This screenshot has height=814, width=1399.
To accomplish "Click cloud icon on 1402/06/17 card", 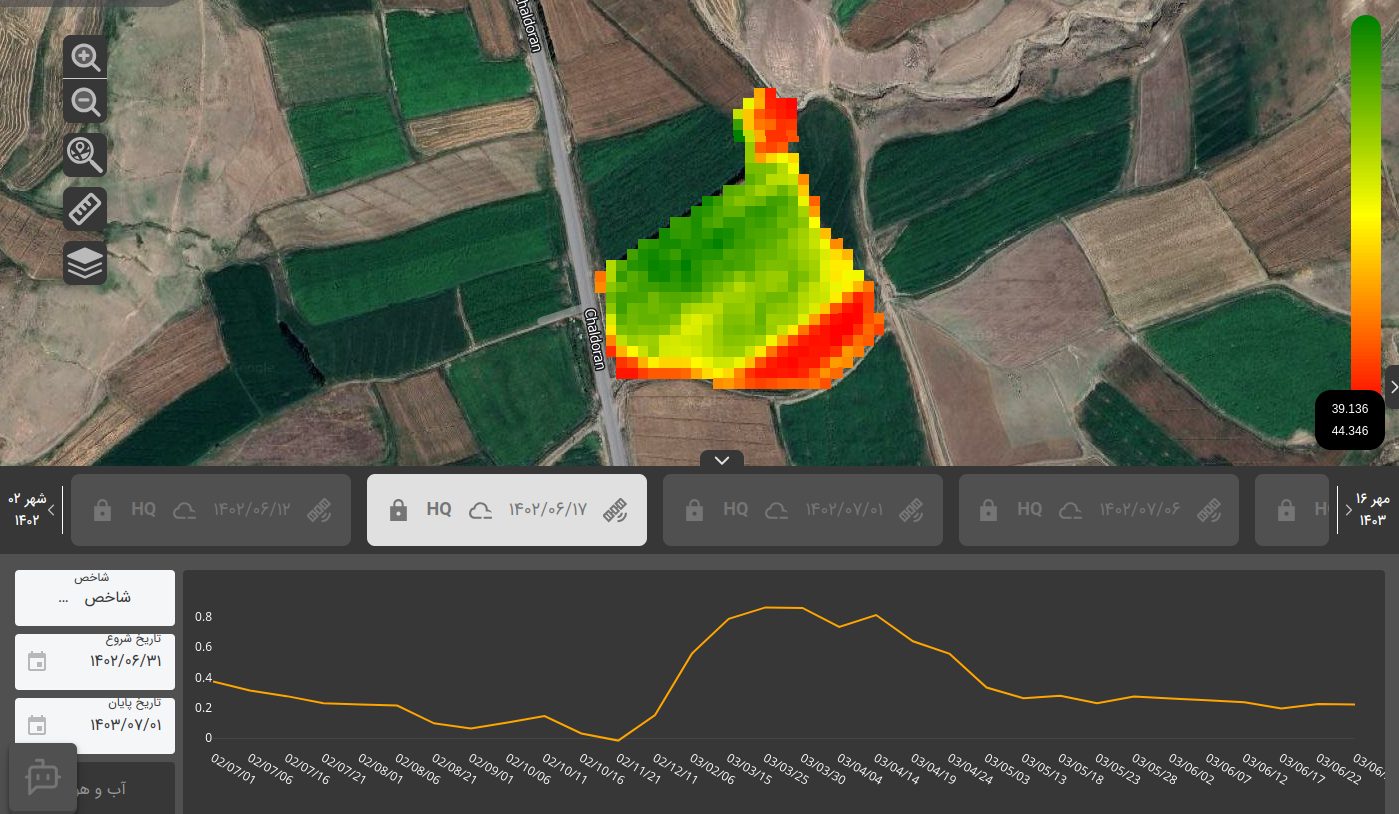I will pos(481,511).
